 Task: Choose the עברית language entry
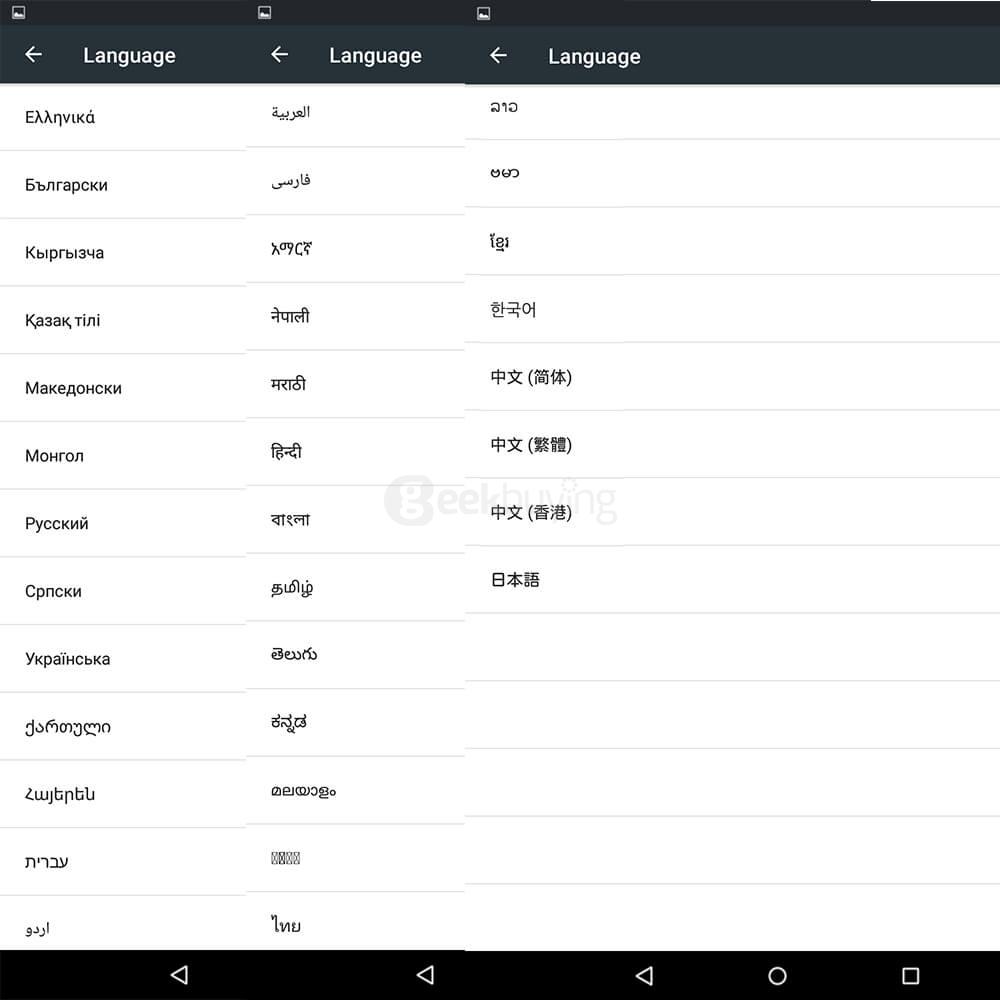[x=47, y=861]
